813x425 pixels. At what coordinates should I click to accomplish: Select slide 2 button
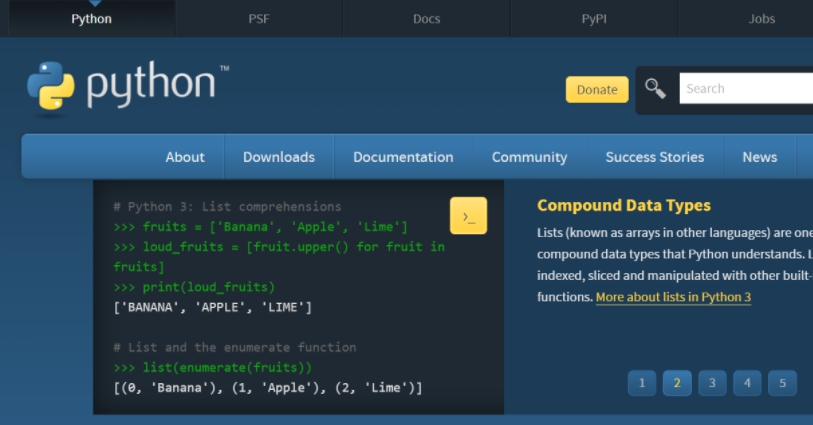tap(677, 383)
